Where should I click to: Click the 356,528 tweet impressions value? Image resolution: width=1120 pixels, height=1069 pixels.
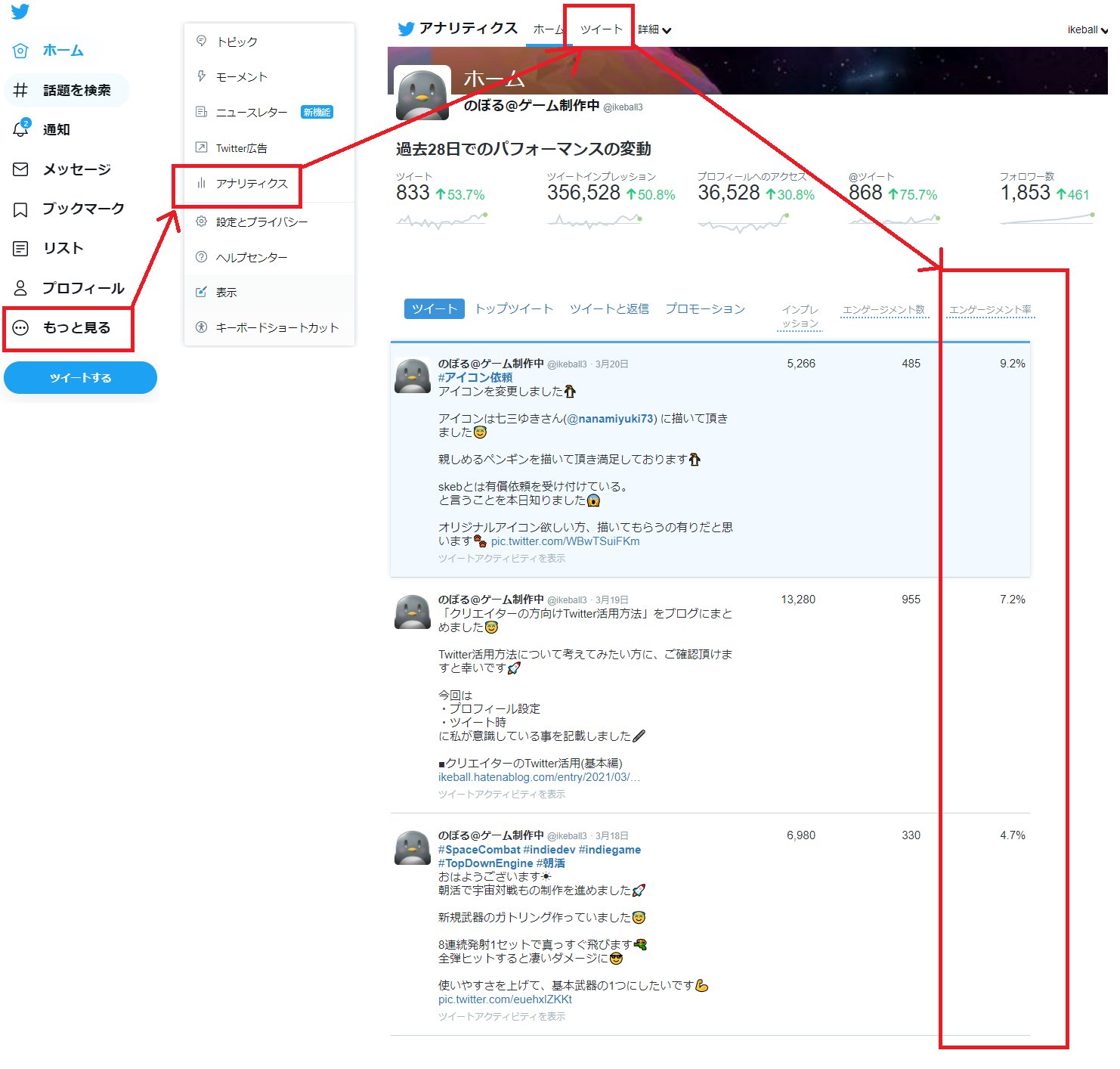[583, 193]
